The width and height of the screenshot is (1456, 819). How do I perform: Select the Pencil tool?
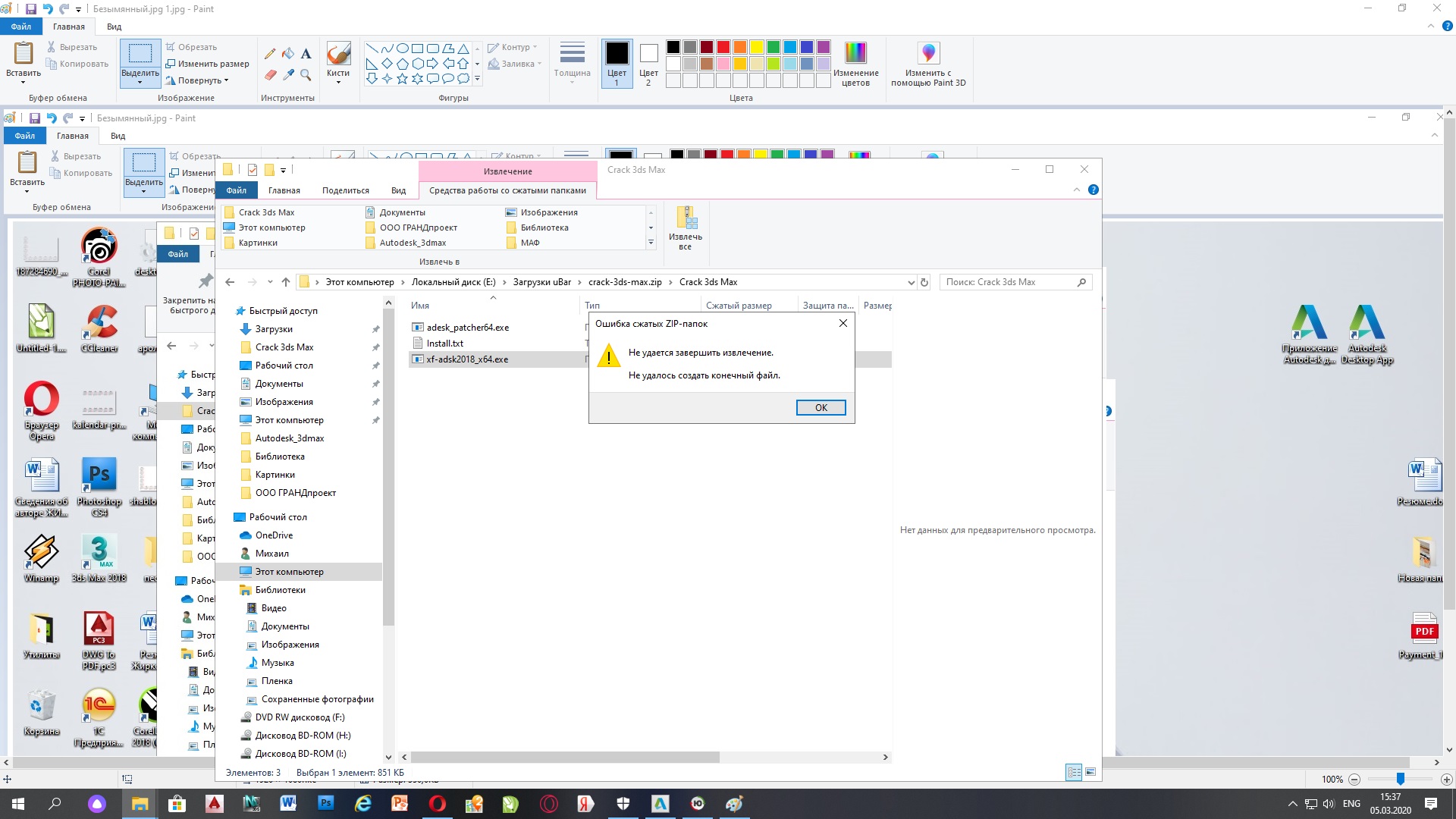(x=270, y=54)
